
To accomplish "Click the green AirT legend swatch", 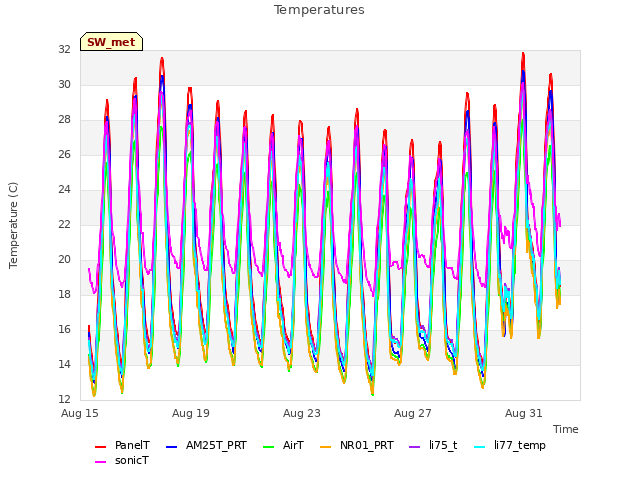I will click(269, 447).
